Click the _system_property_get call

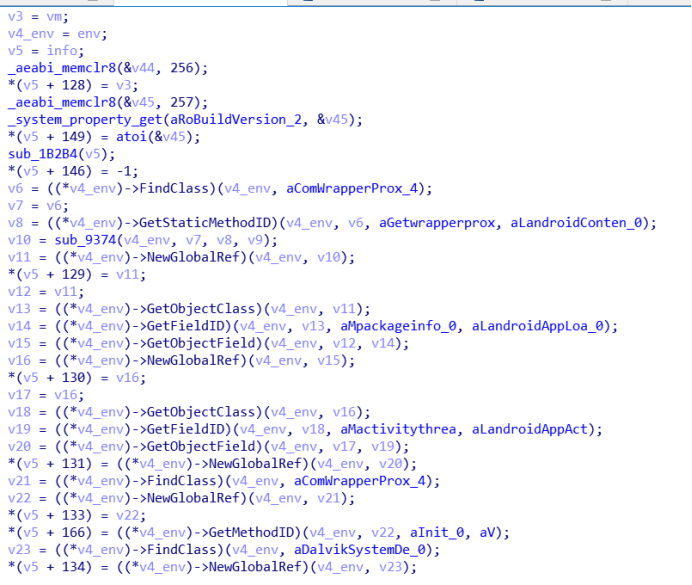85,120
